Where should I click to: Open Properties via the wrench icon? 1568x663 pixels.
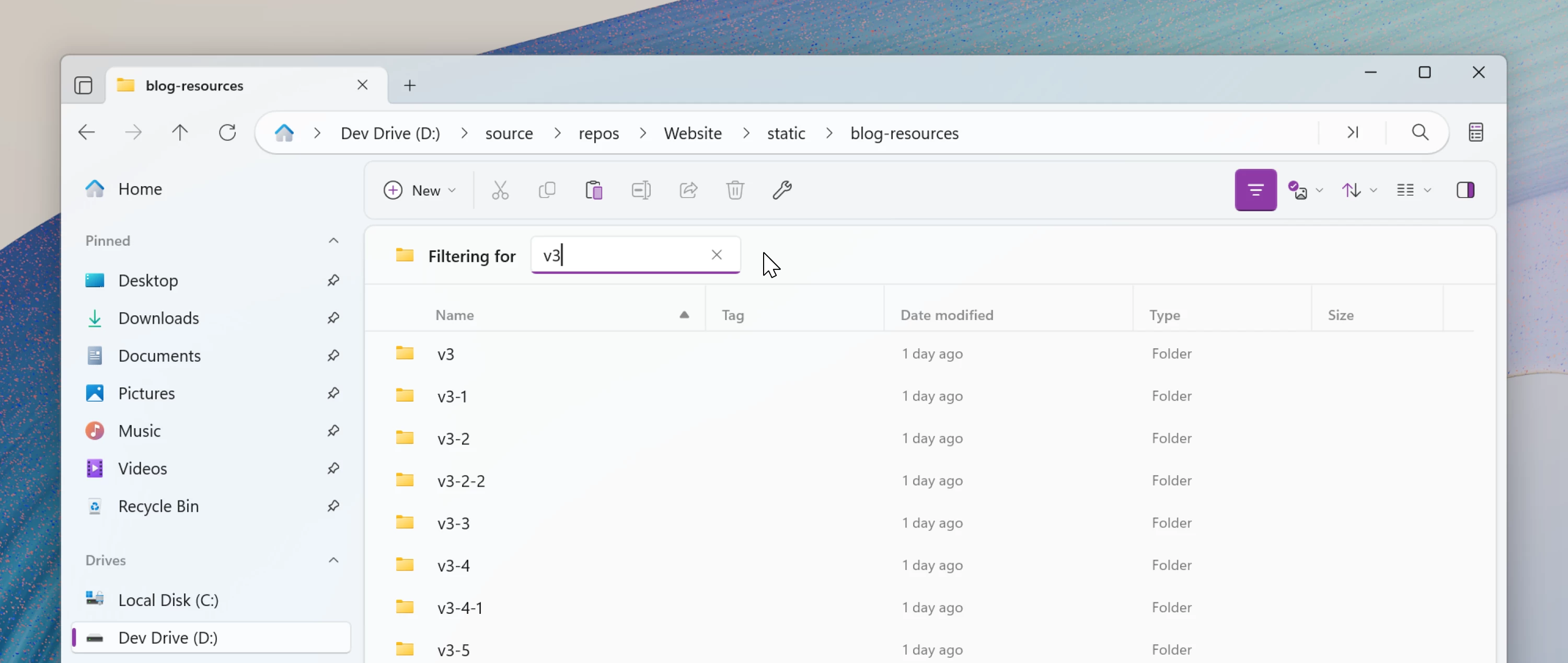click(x=782, y=190)
